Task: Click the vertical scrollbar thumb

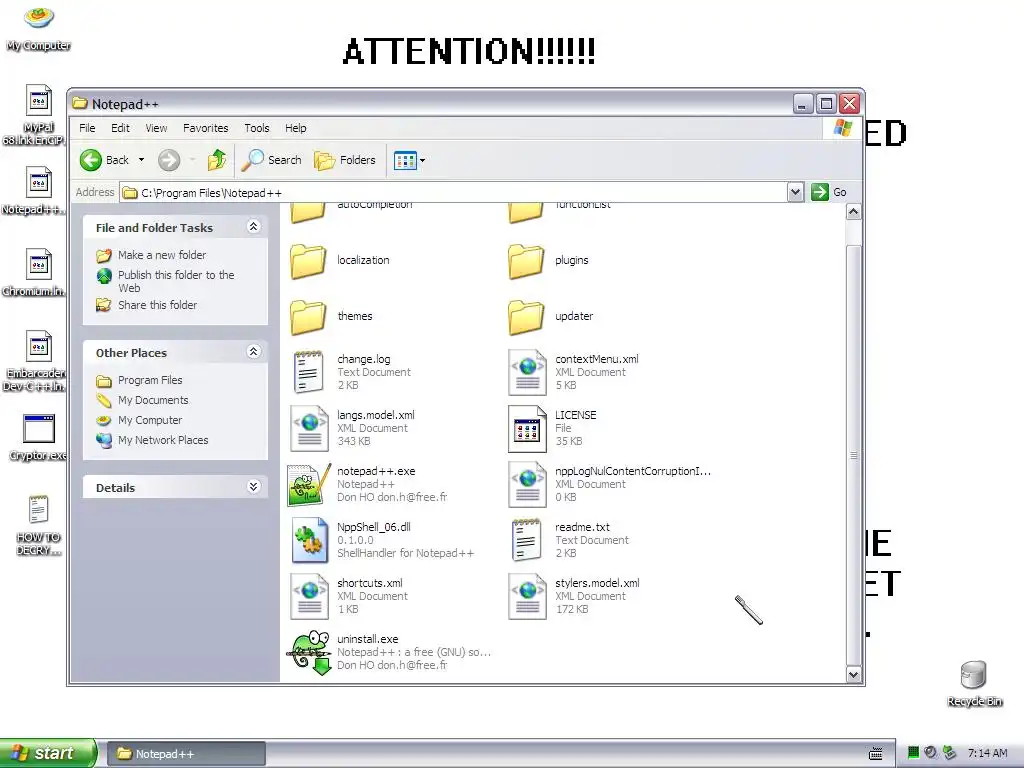Action: [854, 454]
